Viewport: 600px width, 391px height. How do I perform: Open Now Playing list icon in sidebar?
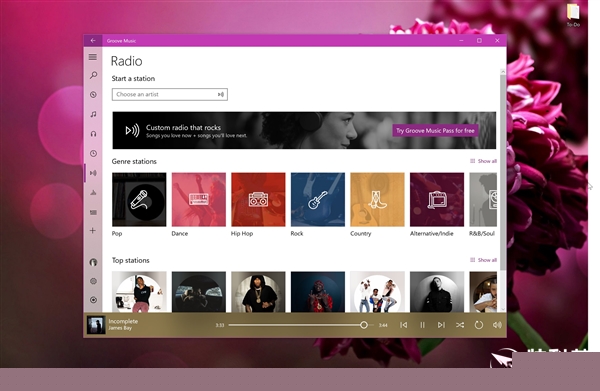[x=93, y=212]
